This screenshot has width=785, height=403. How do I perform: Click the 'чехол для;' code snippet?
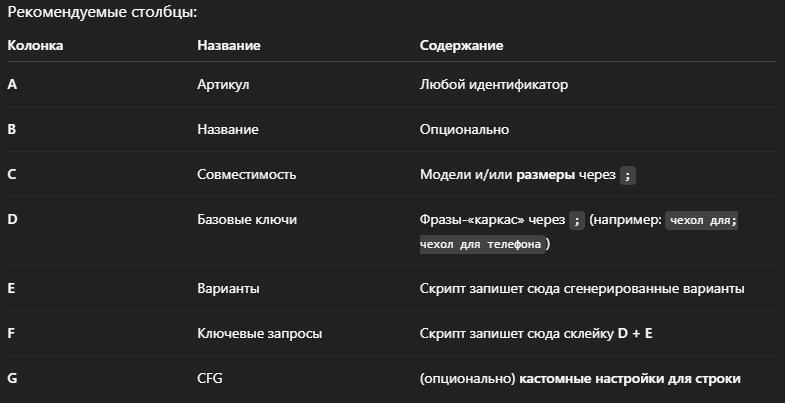point(703,220)
